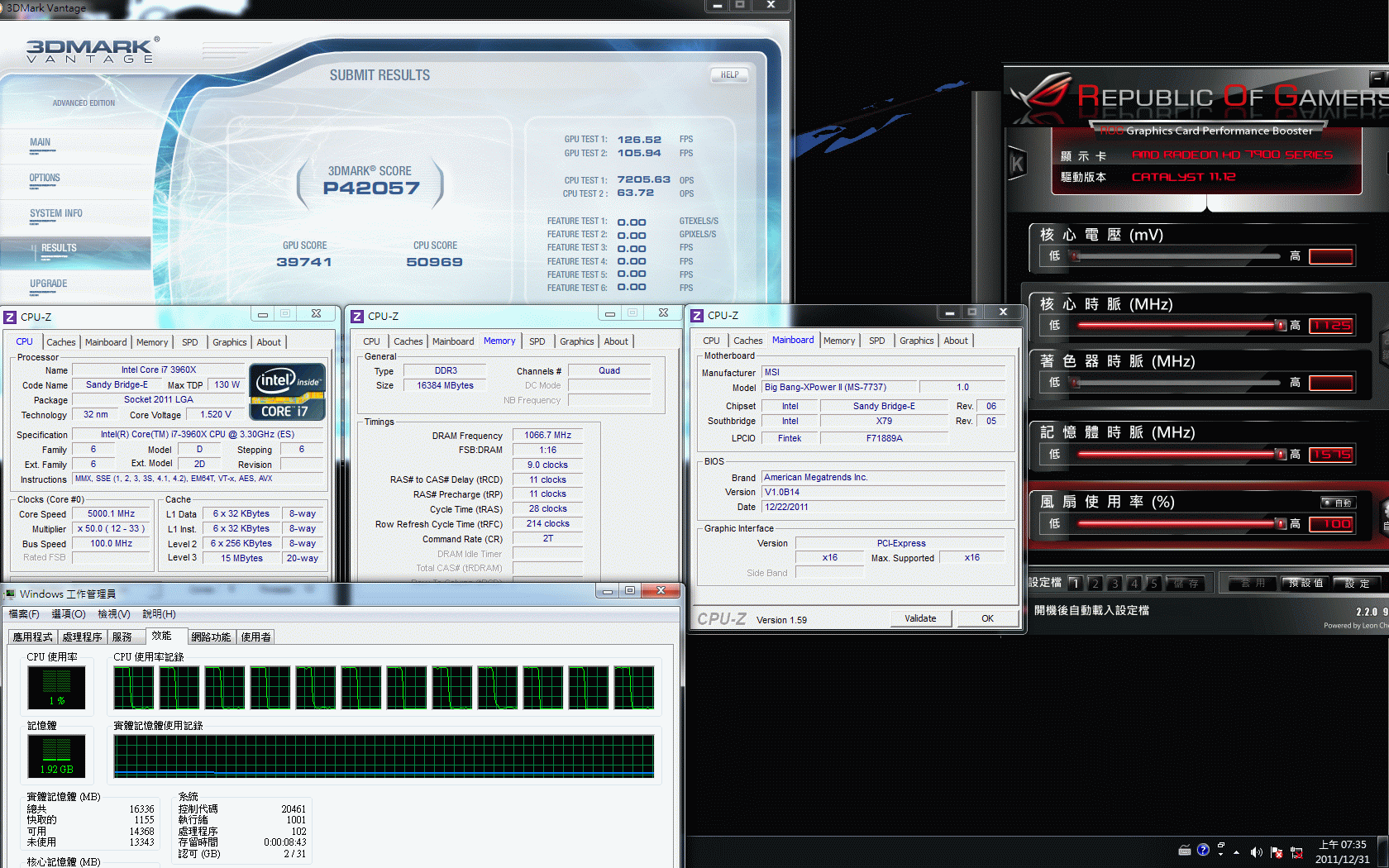
Task: Open 說明(H) menu in Task Manager
Action: coord(159,614)
